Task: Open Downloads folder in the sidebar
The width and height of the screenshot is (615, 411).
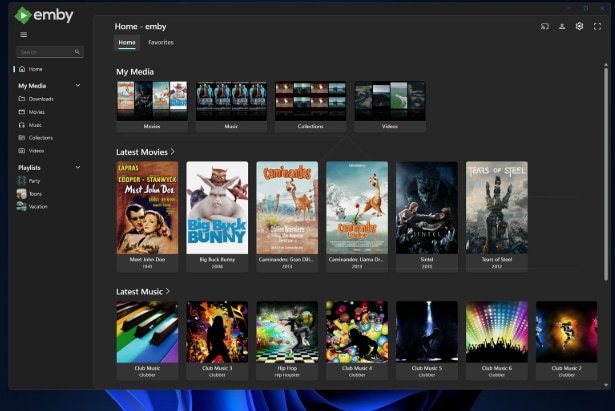Action: [x=40, y=99]
